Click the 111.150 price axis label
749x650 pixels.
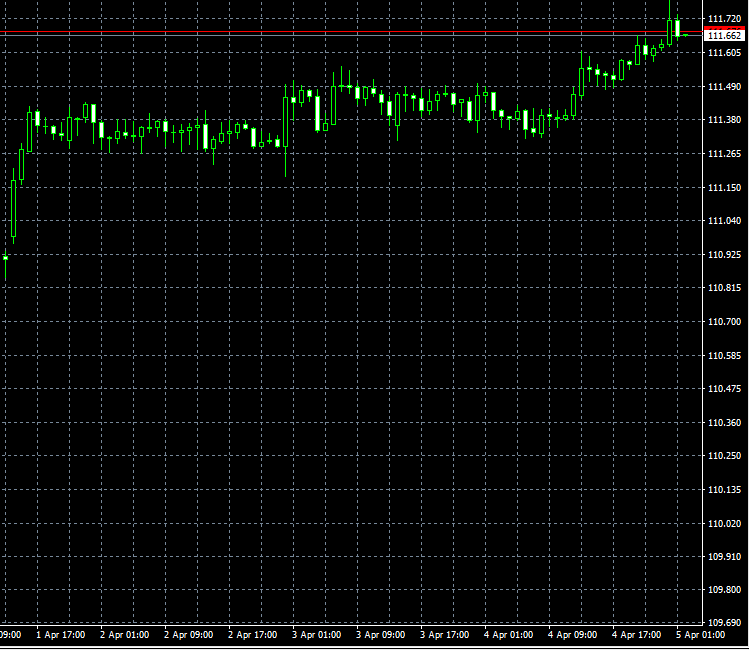[x=724, y=188]
